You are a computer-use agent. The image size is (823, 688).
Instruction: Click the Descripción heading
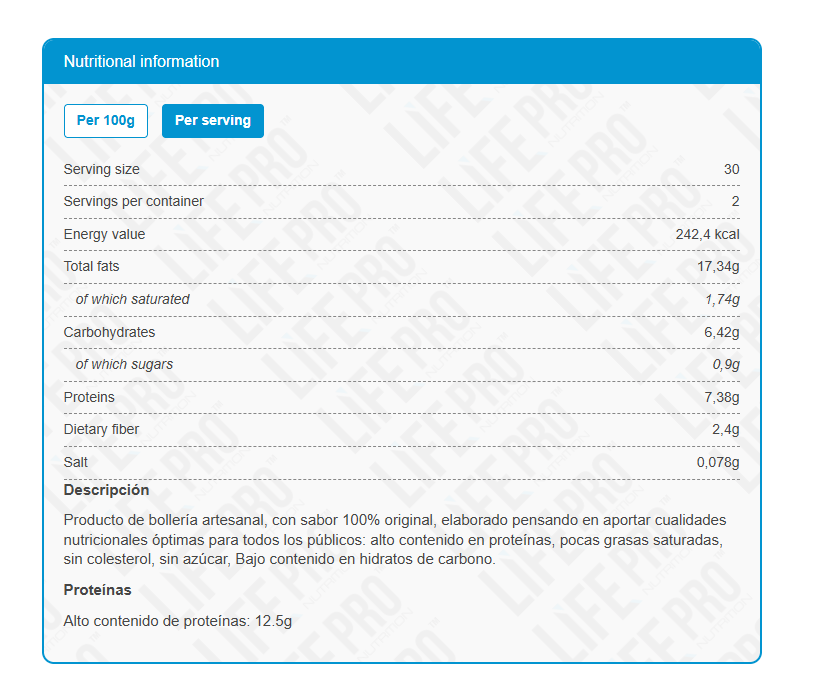point(107,490)
